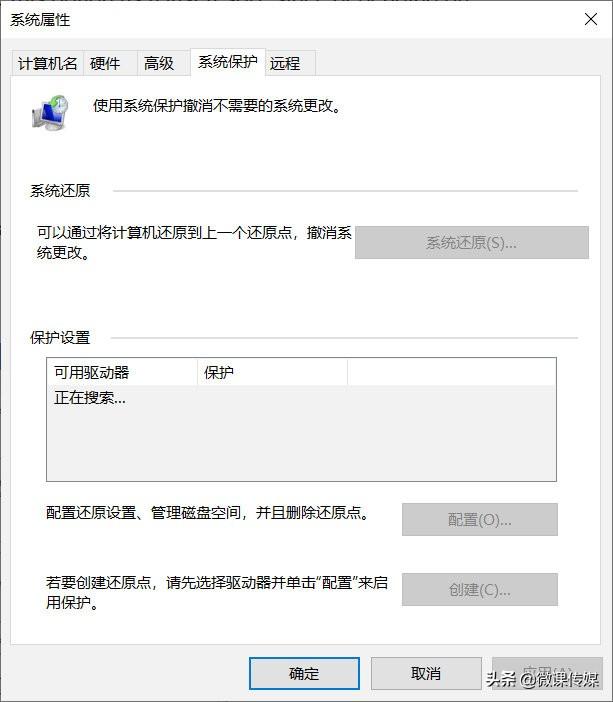This screenshot has width=613, height=702.
Task: Click the 系统属性 title bar text
Action: point(40,19)
